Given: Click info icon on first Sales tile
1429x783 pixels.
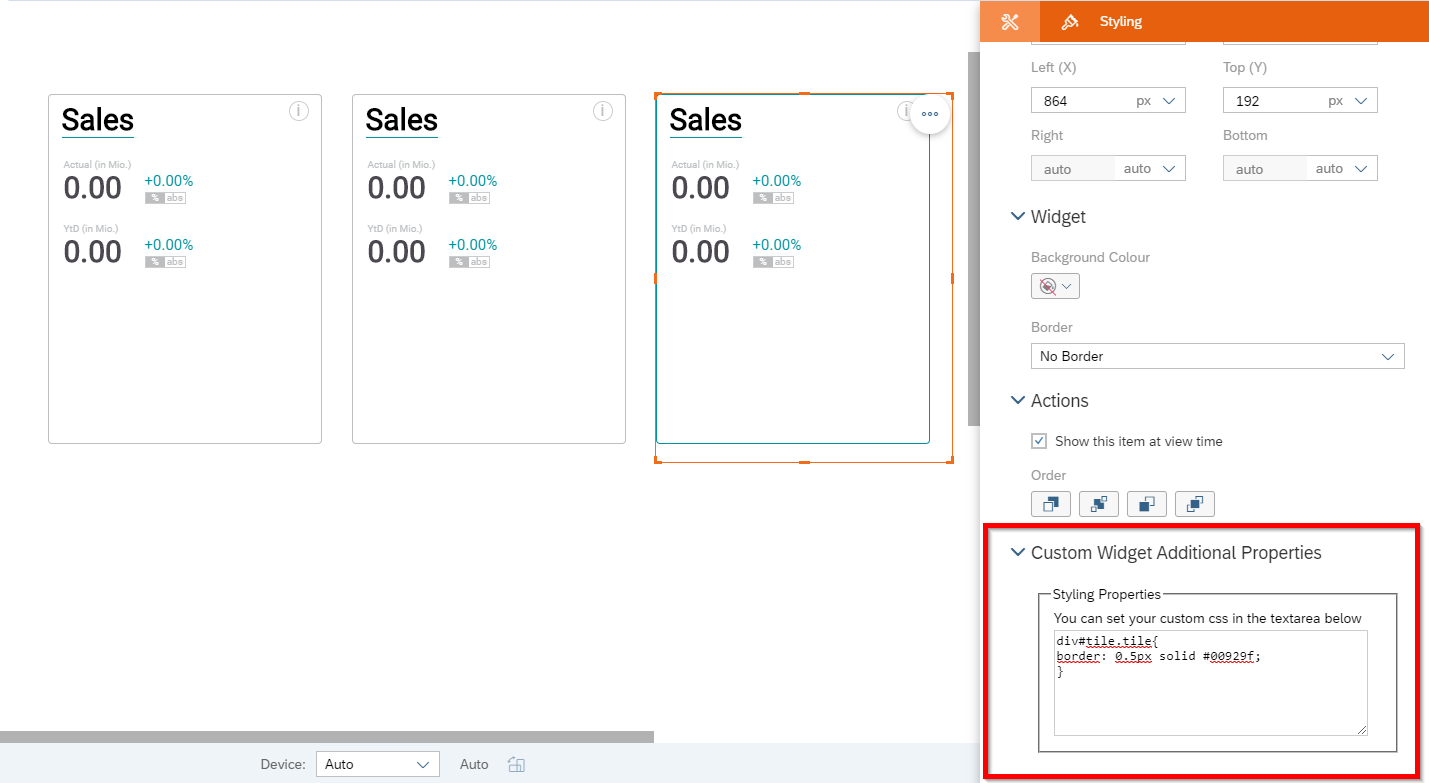Looking at the screenshot, I should click(x=298, y=111).
